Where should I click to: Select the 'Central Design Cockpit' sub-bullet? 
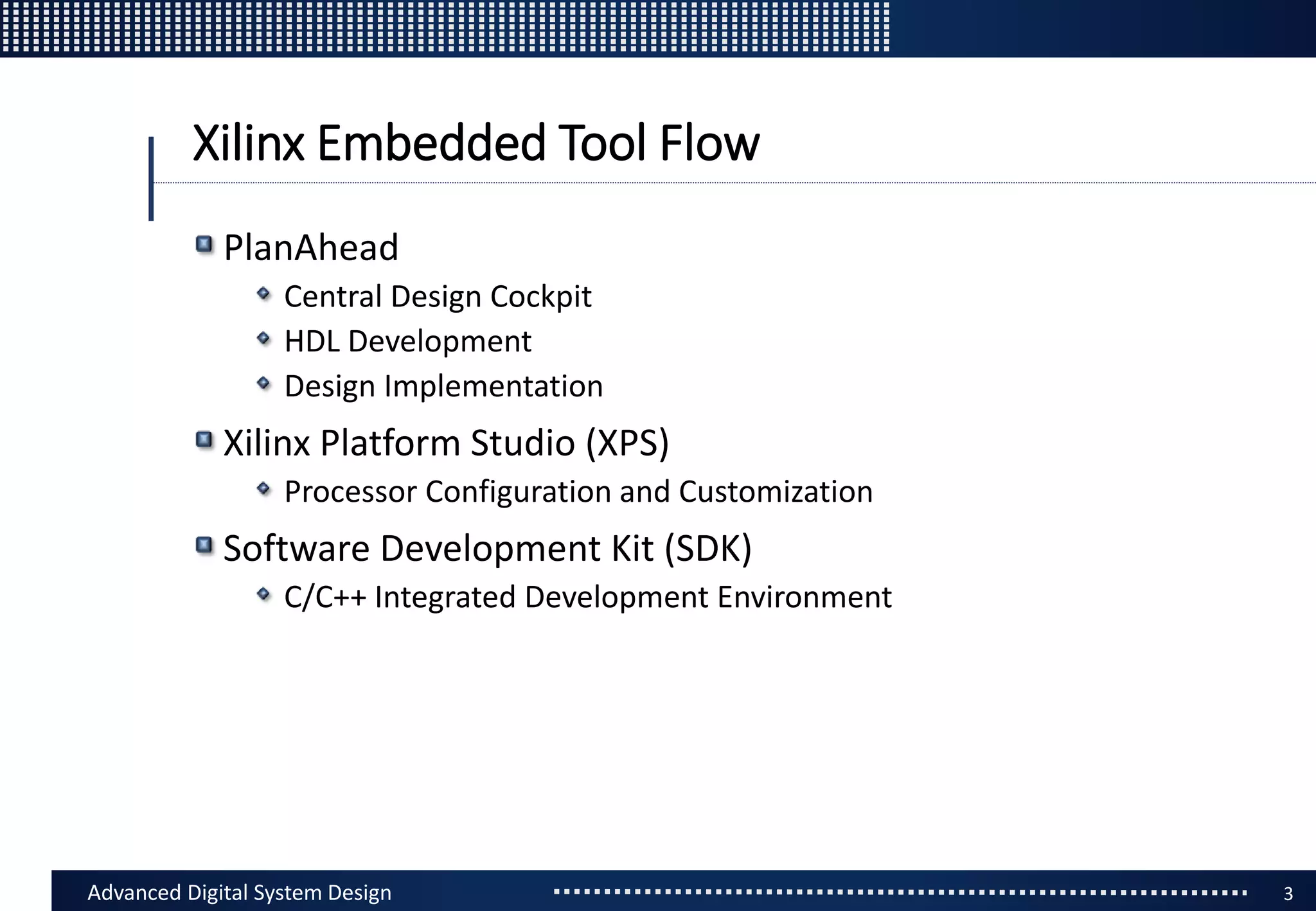click(438, 297)
